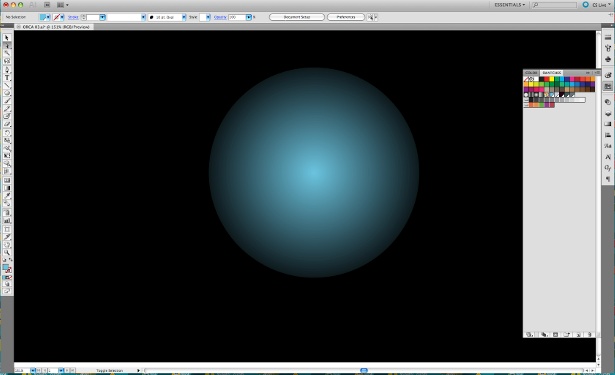The image size is (615, 375).
Task: Select the Gradient tool
Action: [x=7, y=188]
